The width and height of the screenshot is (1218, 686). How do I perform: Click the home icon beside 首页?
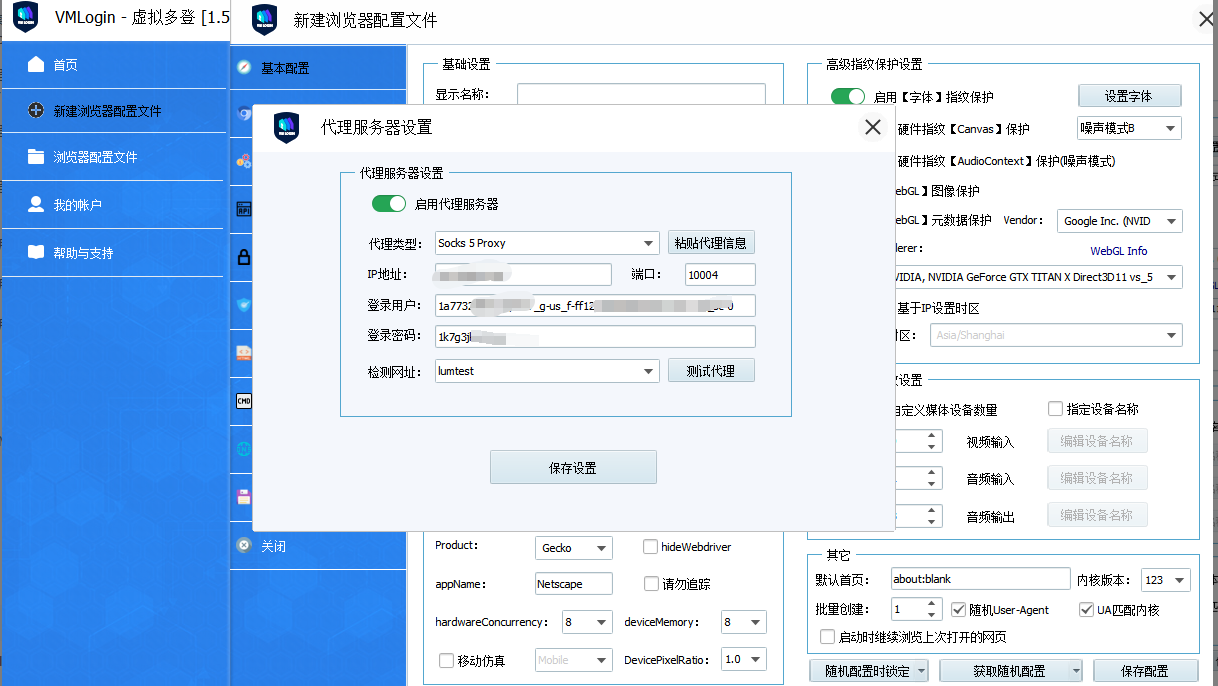point(36,65)
